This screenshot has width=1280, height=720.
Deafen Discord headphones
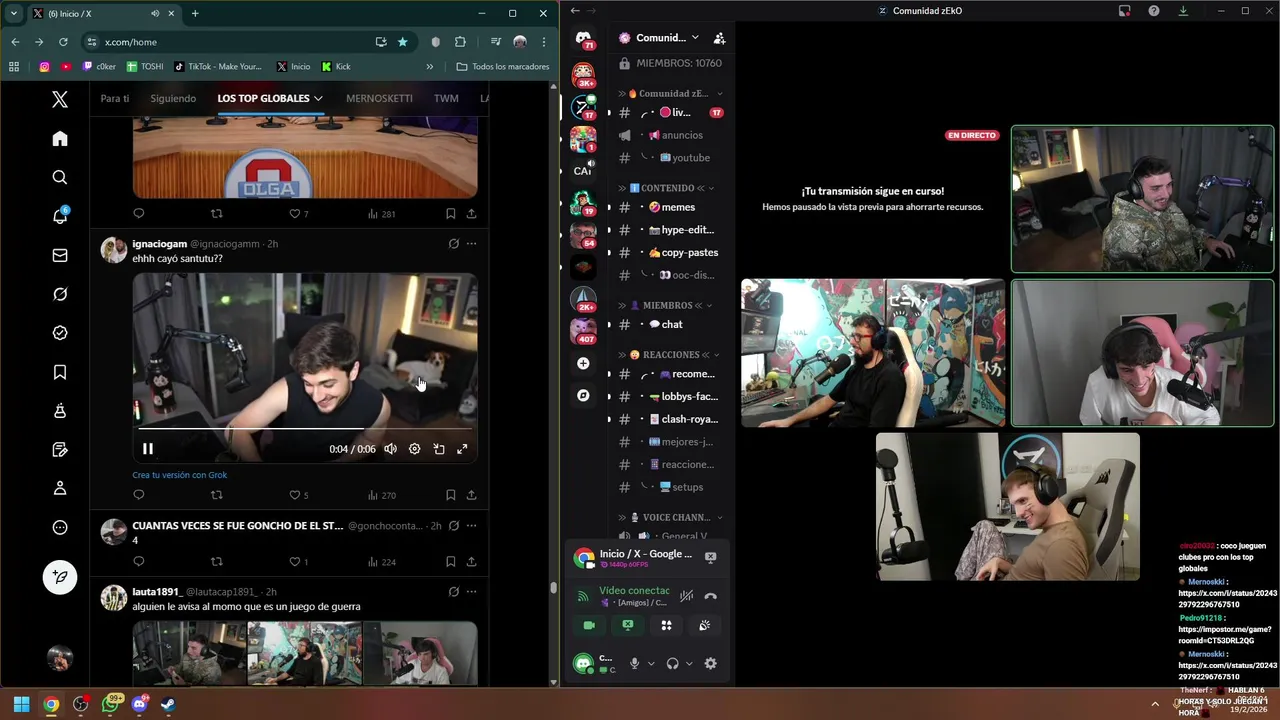[673, 663]
